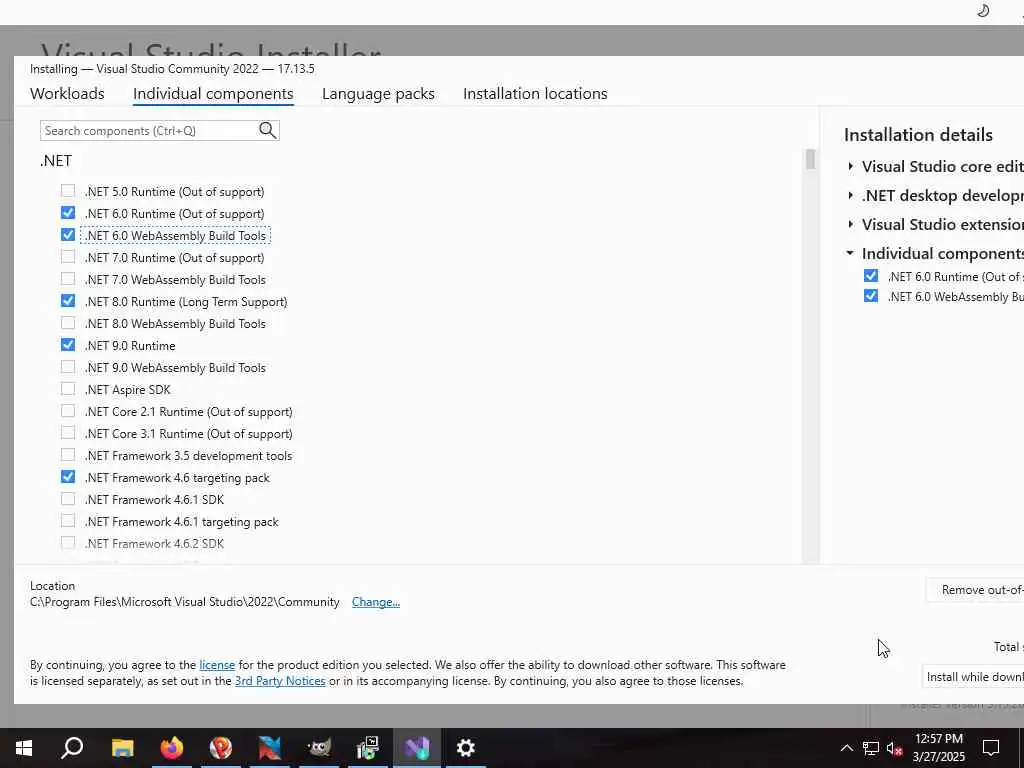Switch to Visual Studio Installer taskbar icon
This screenshot has width=1024, height=768.
click(417, 748)
